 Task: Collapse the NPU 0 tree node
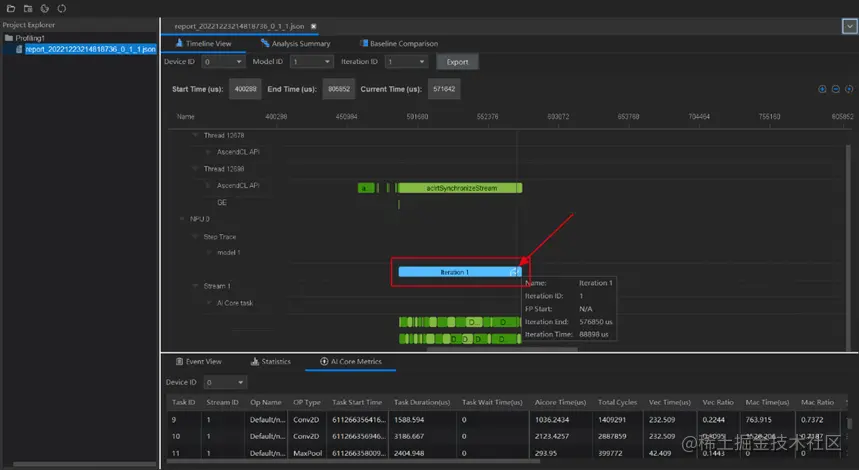click(181, 219)
